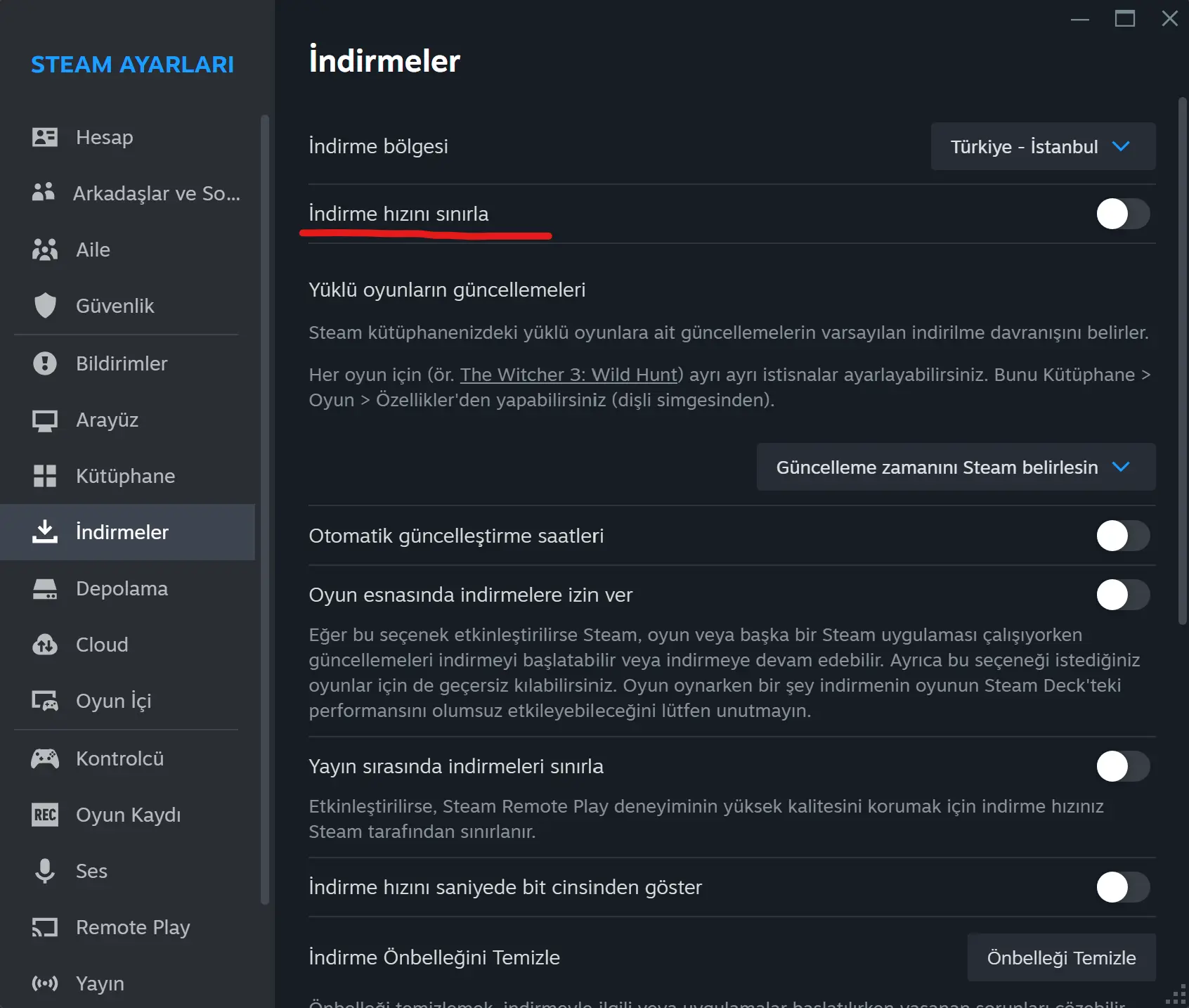Click the Arayüz monitor icon
Image resolution: width=1189 pixels, height=1008 pixels.
[45, 420]
